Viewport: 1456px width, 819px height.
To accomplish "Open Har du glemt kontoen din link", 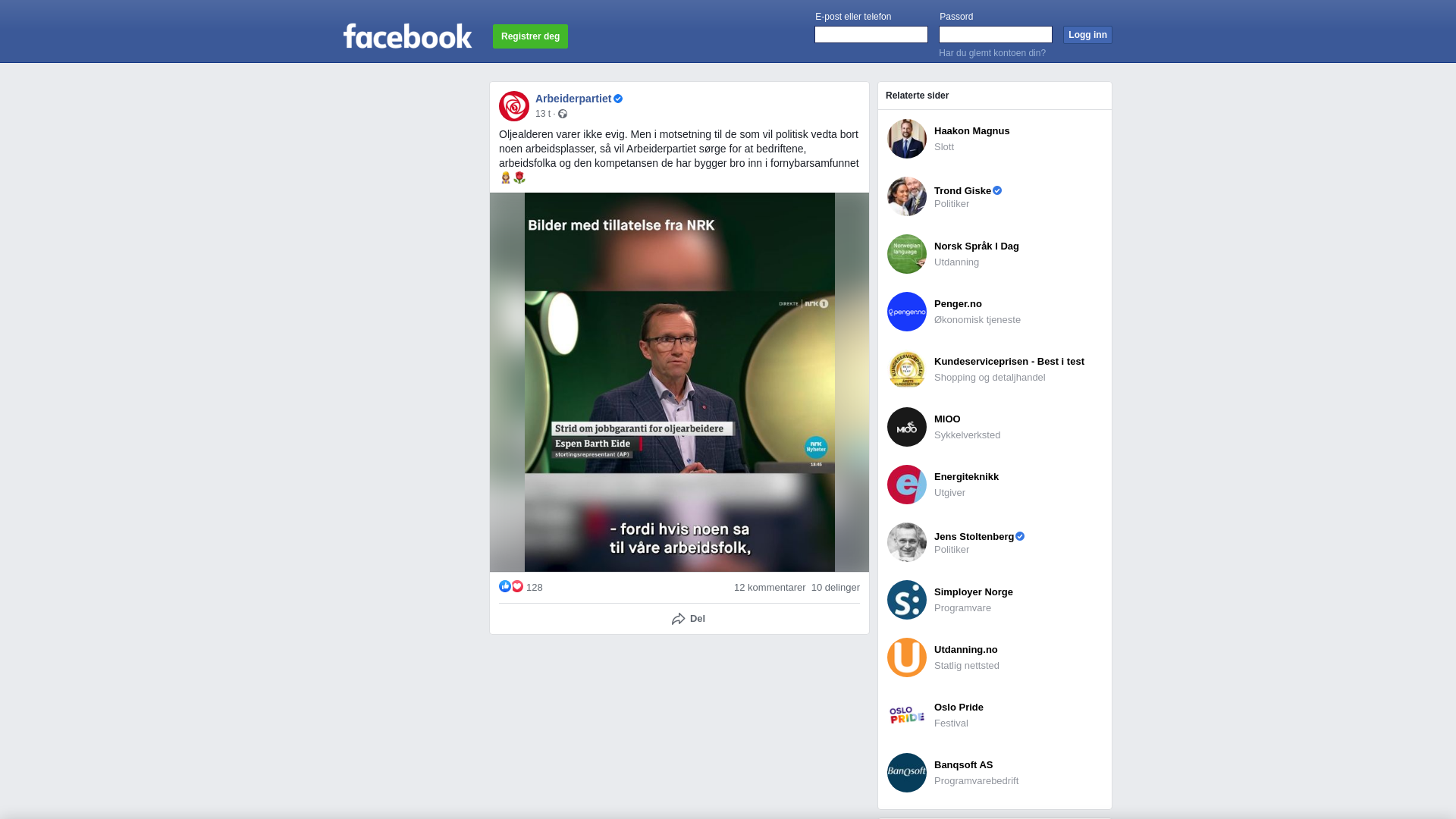I will (x=992, y=53).
